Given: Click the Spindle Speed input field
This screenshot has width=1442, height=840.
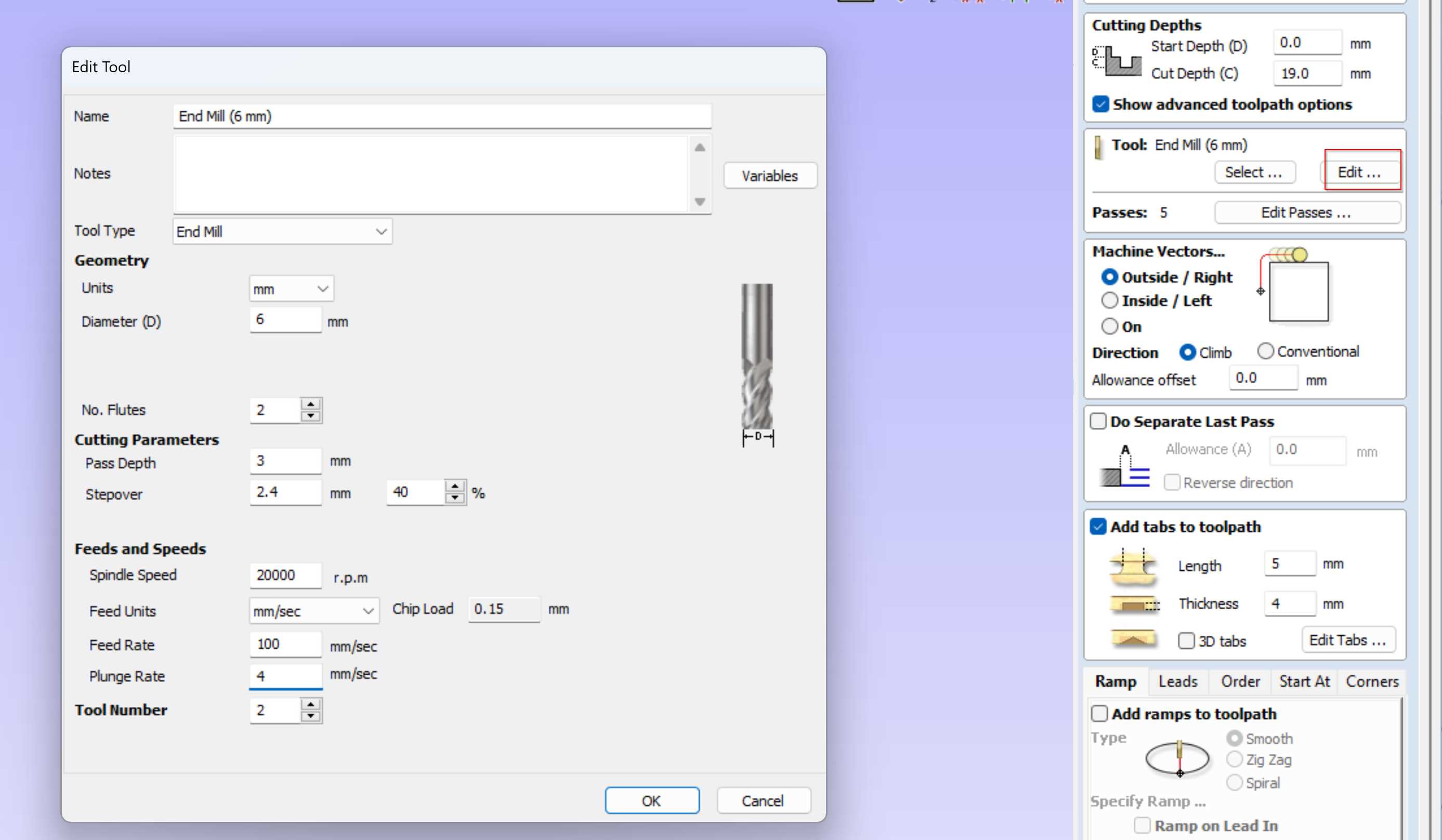Looking at the screenshot, I should click(284, 575).
